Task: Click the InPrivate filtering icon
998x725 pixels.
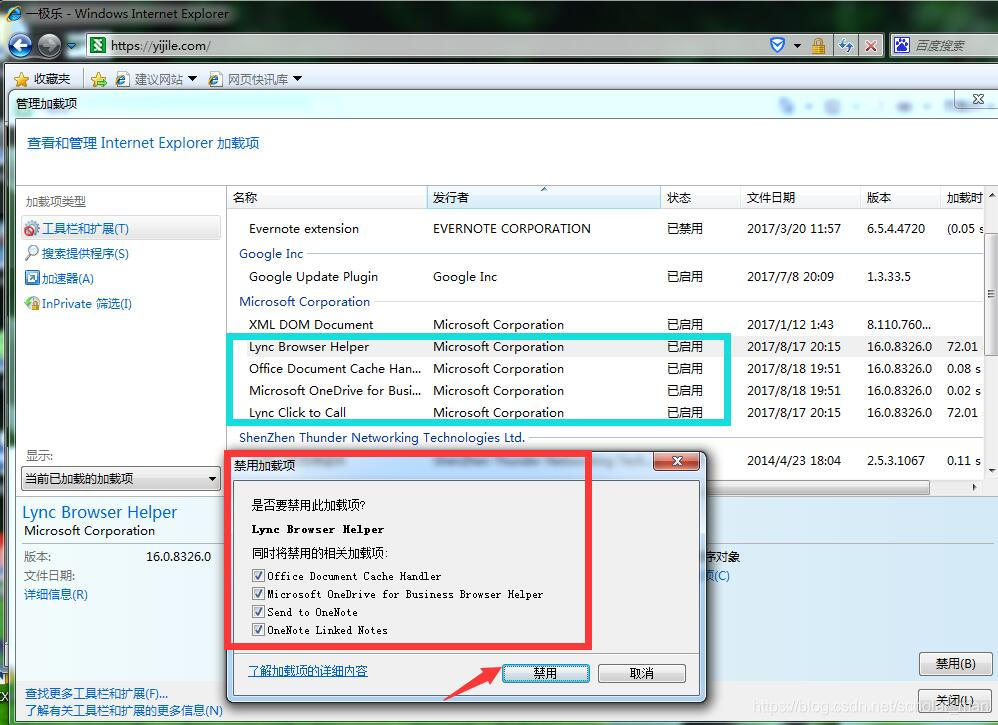Action: pos(32,303)
